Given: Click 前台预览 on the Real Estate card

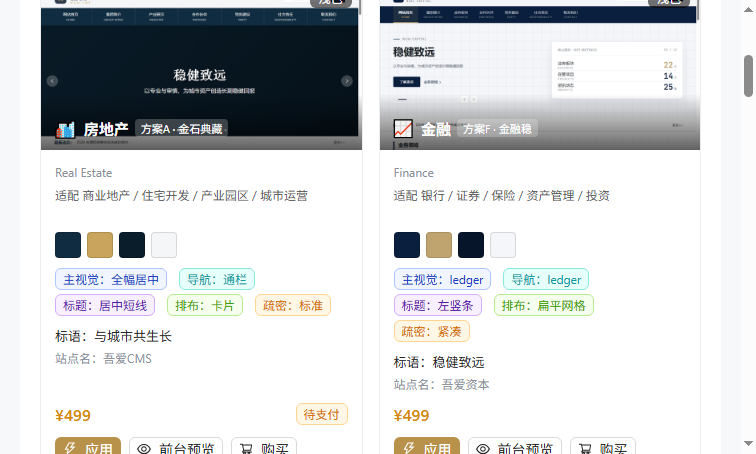Looking at the screenshot, I should tap(176, 447).
